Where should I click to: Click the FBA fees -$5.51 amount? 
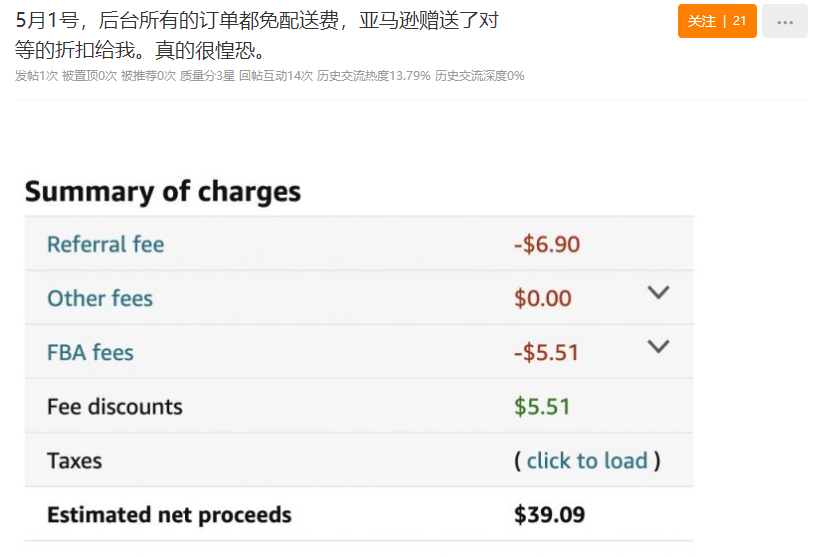pos(546,352)
